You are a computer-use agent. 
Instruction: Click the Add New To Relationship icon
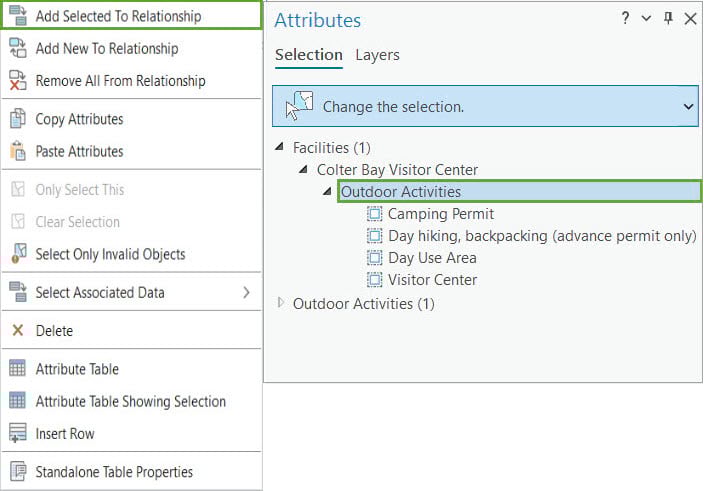tap(18, 48)
